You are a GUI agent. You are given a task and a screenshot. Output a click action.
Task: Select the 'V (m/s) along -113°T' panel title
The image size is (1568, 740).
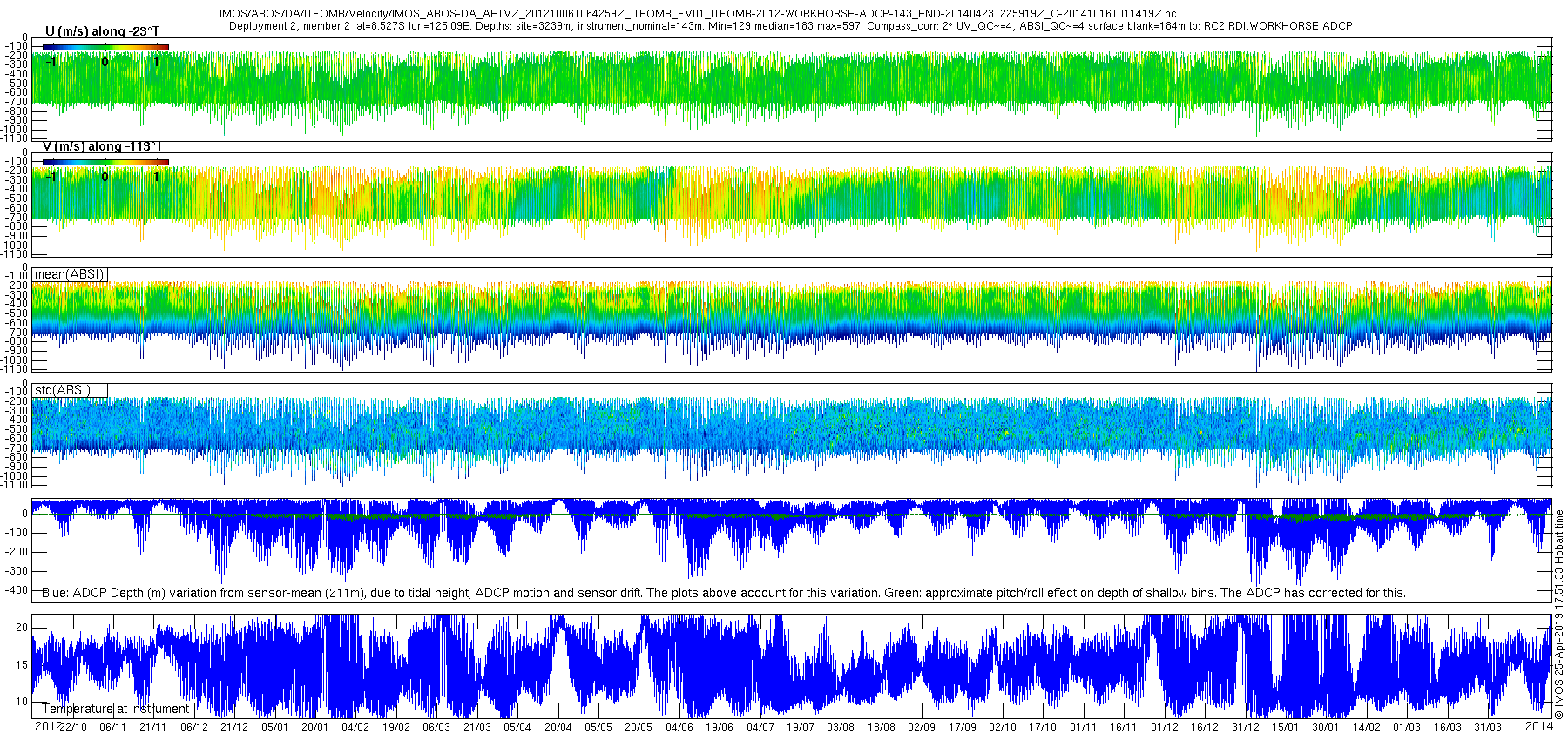[x=102, y=146]
